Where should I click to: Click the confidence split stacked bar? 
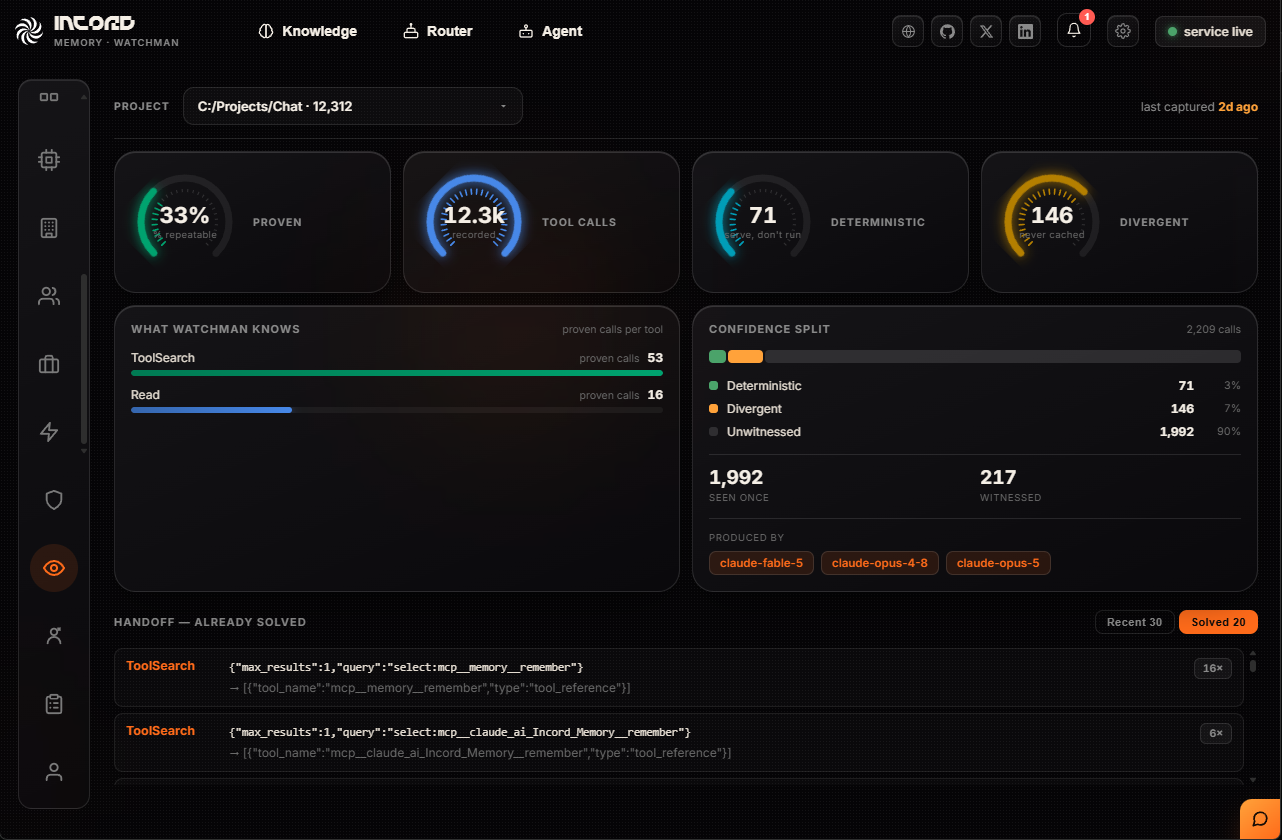pyautogui.click(x=975, y=356)
